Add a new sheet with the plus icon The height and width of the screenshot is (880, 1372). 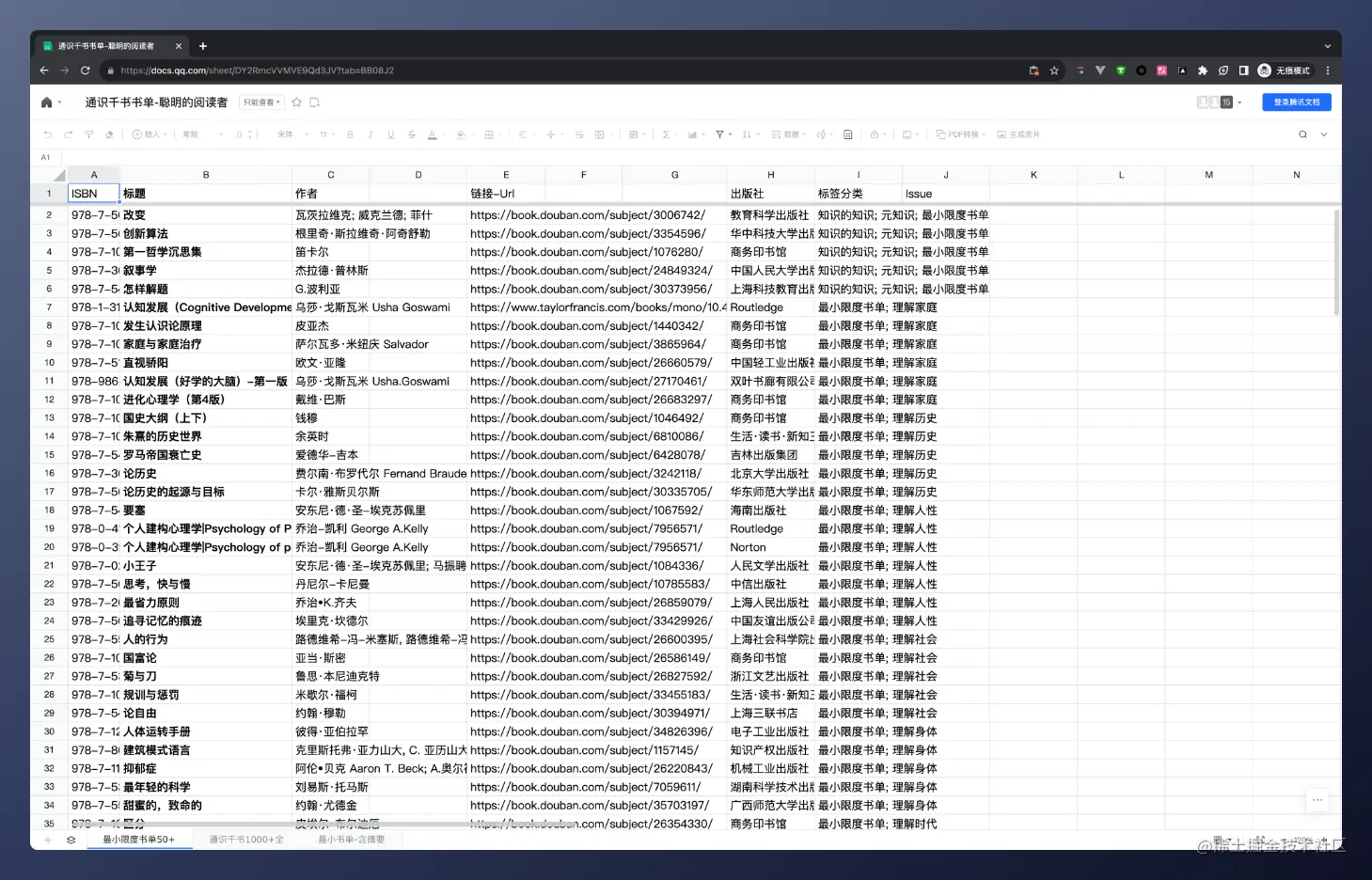pyautogui.click(x=48, y=840)
